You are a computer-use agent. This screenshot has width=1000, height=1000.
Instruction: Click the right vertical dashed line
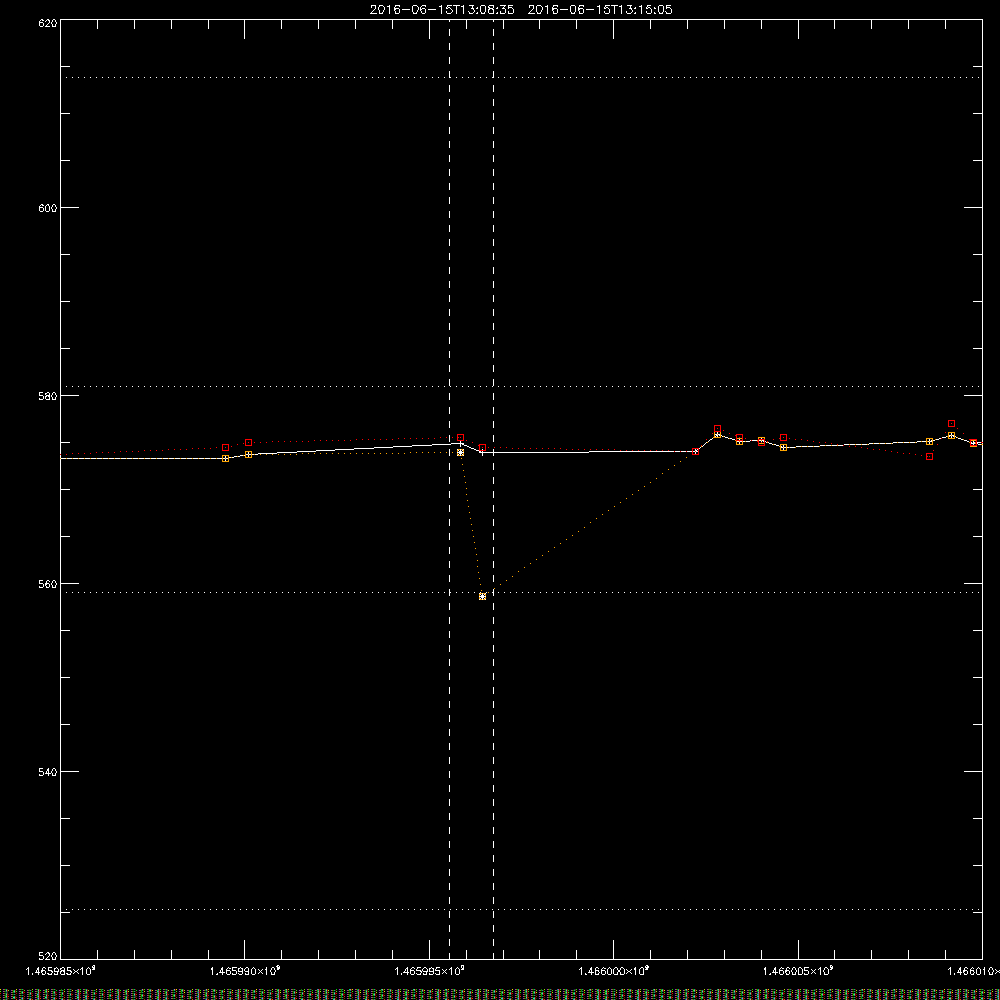point(494,489)
